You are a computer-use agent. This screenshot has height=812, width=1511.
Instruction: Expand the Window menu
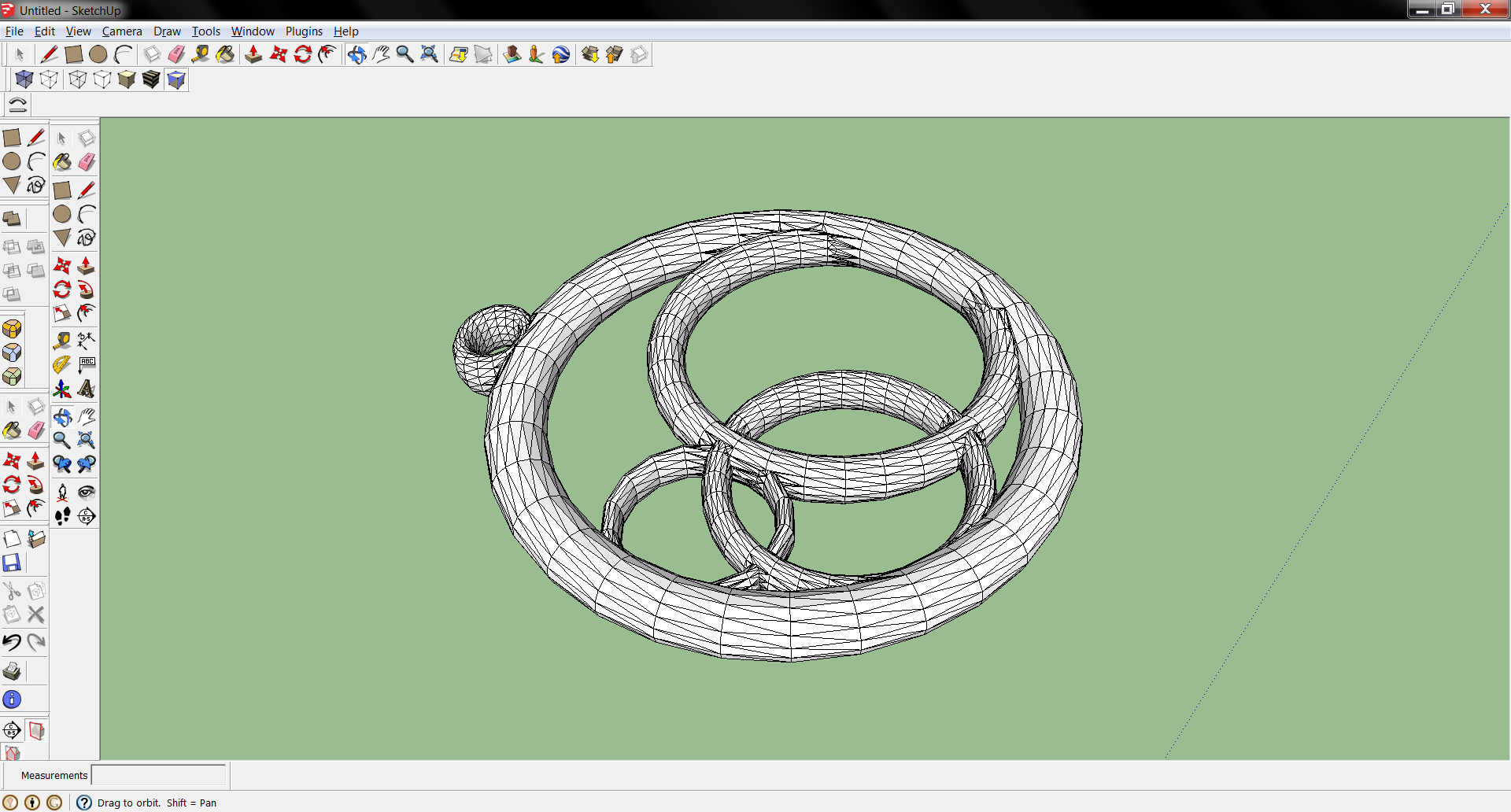tap(253, 31)
